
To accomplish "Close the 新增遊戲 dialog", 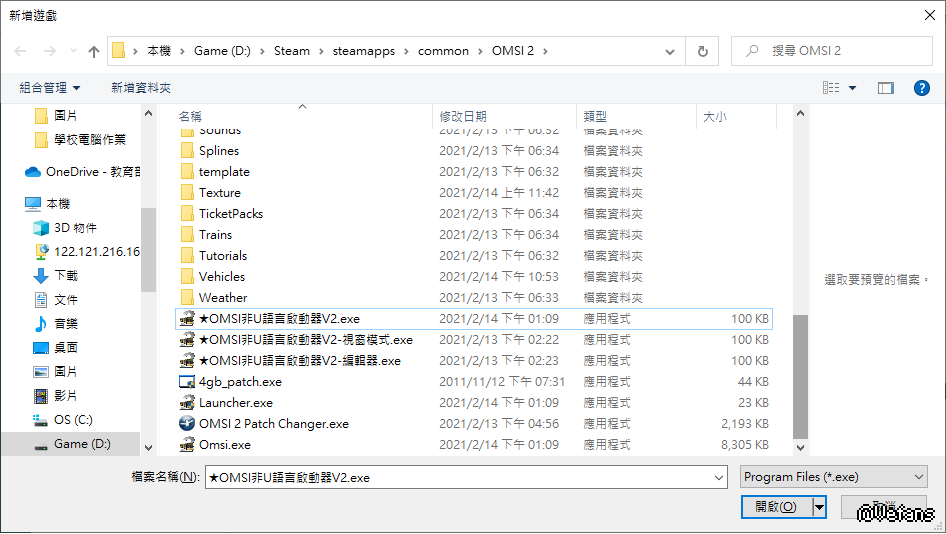I will pos(930,15).
